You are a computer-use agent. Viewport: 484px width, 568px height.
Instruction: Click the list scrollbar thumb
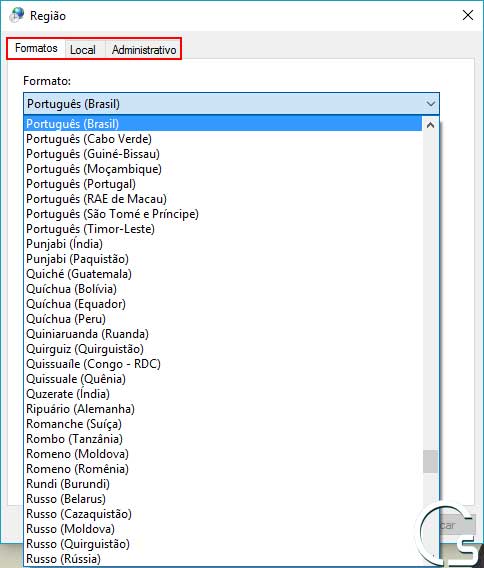pos(430,461)
